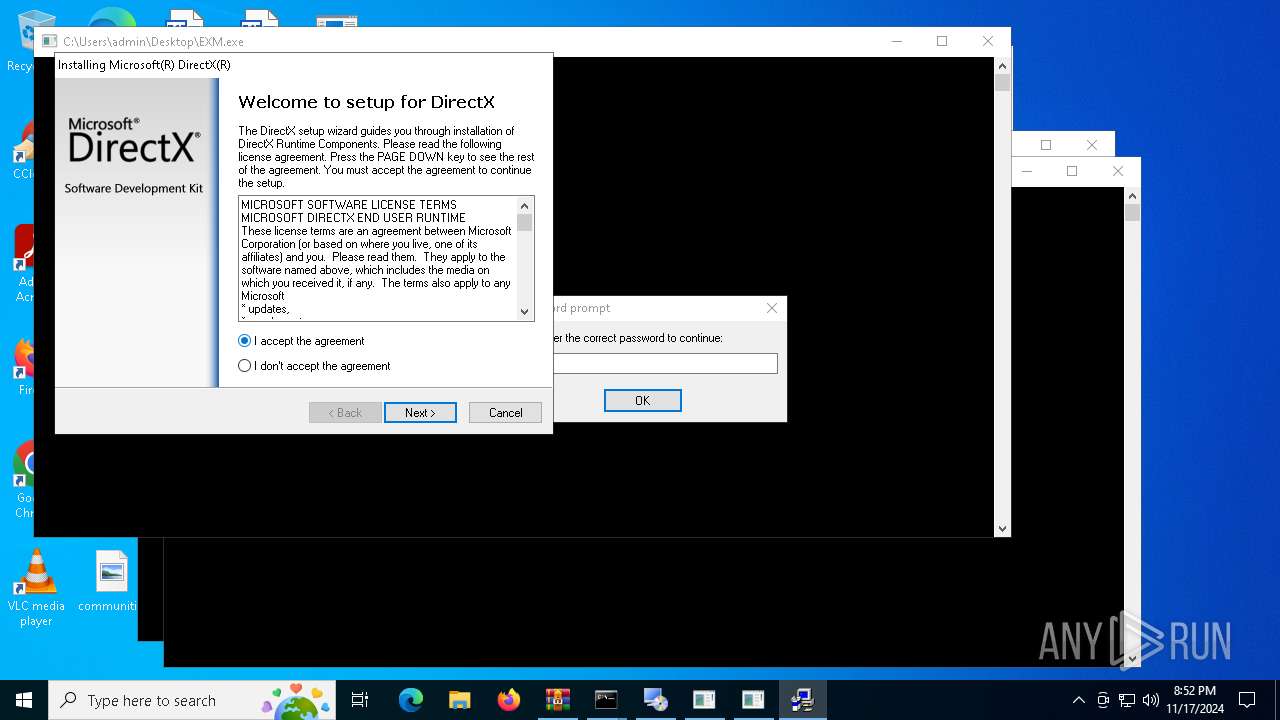Click the EXM.exe path in title bar
The image size is (1280, 720).
[153, 42]
